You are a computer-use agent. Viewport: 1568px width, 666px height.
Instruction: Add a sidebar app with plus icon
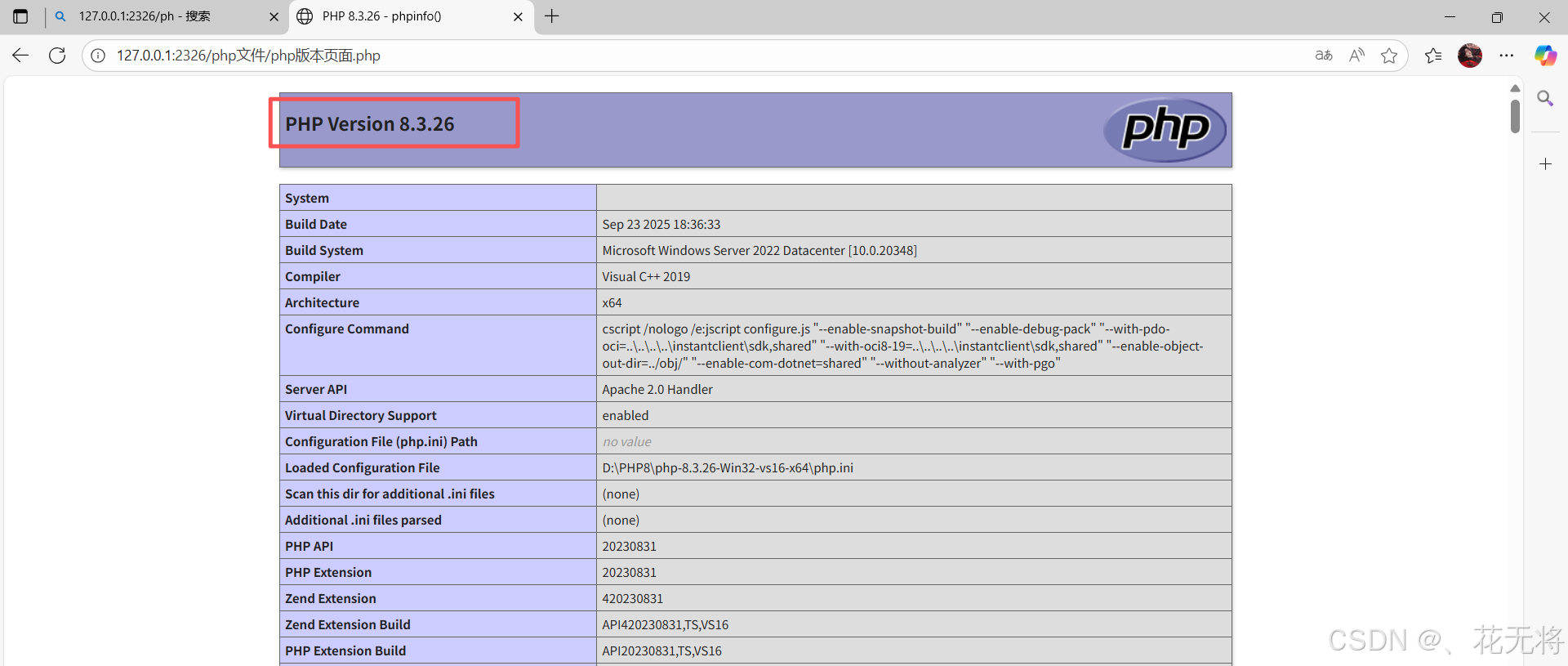click(x=1545, y=164)
